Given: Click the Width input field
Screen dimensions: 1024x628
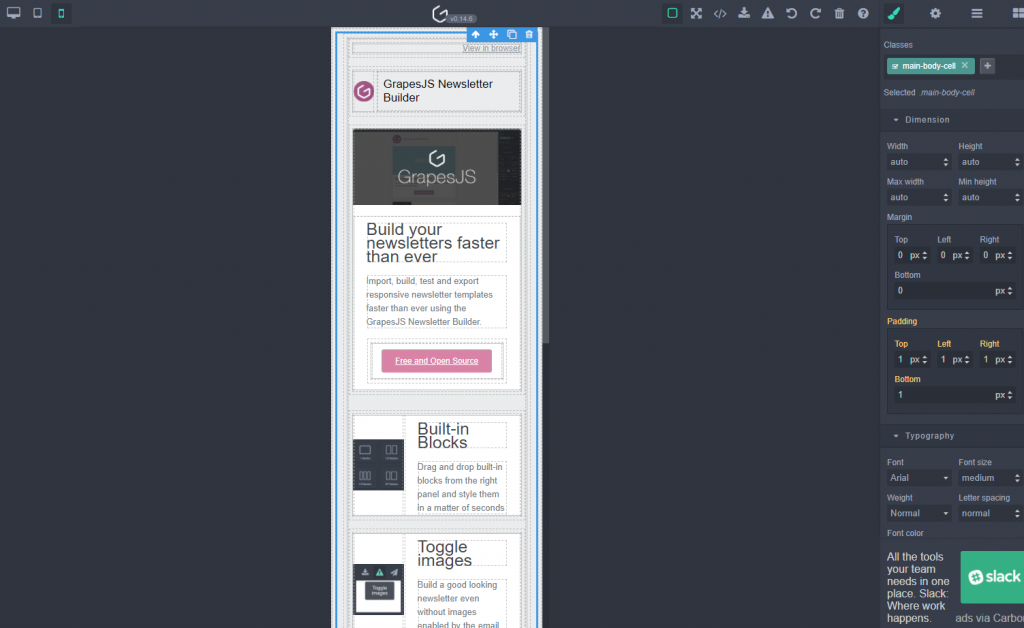Looking at the screenshot, I should click(918, 162).
